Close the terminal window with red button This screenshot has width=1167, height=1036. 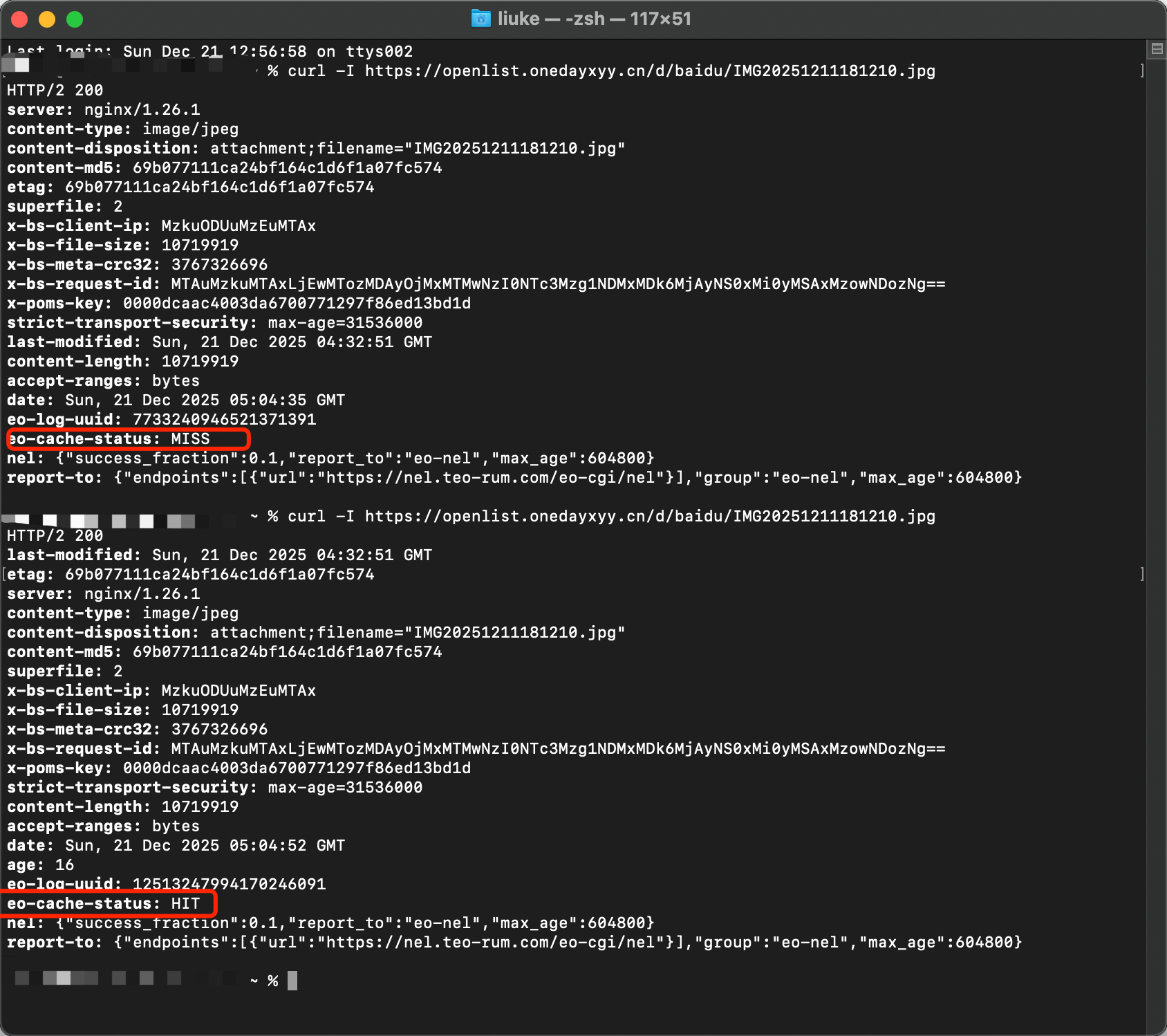pyautogui.click(x=19, y=19)
